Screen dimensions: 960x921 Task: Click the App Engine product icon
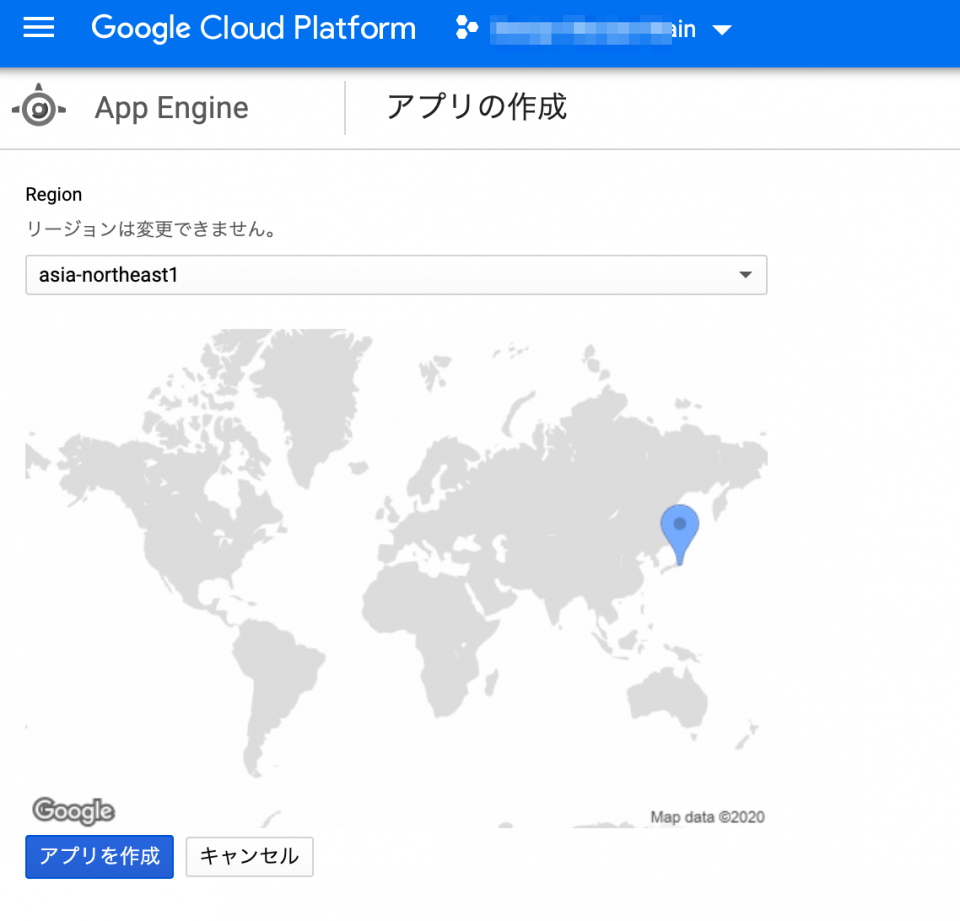coord(39,107)
